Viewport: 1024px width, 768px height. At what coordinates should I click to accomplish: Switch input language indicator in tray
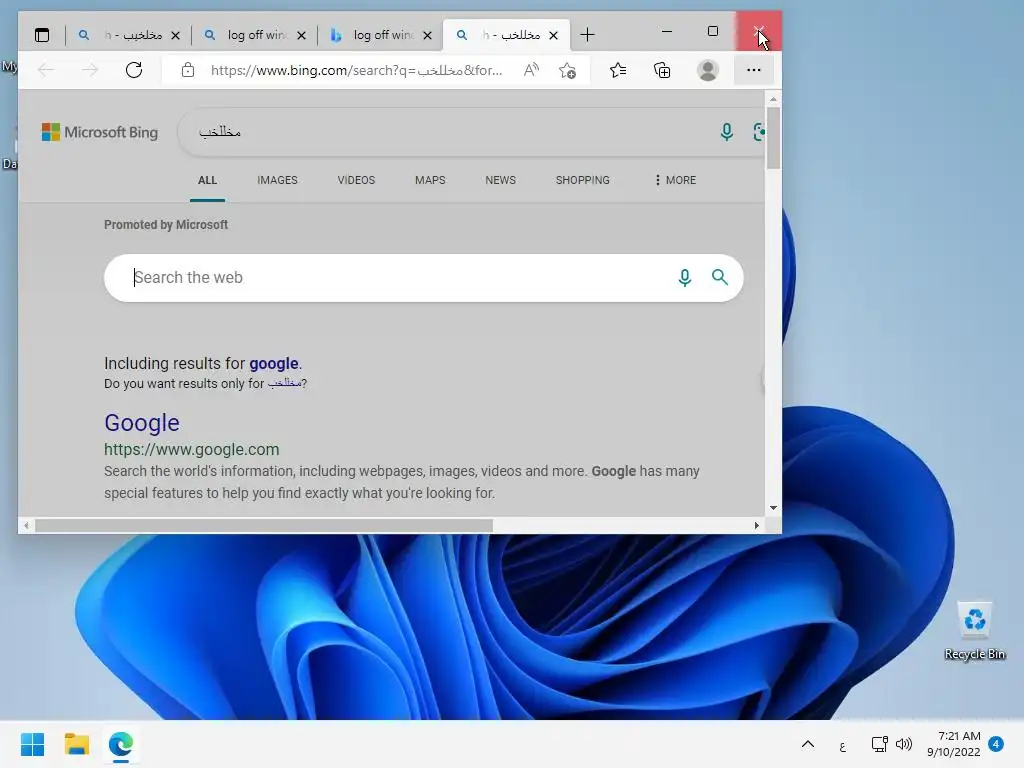point(842,745)
